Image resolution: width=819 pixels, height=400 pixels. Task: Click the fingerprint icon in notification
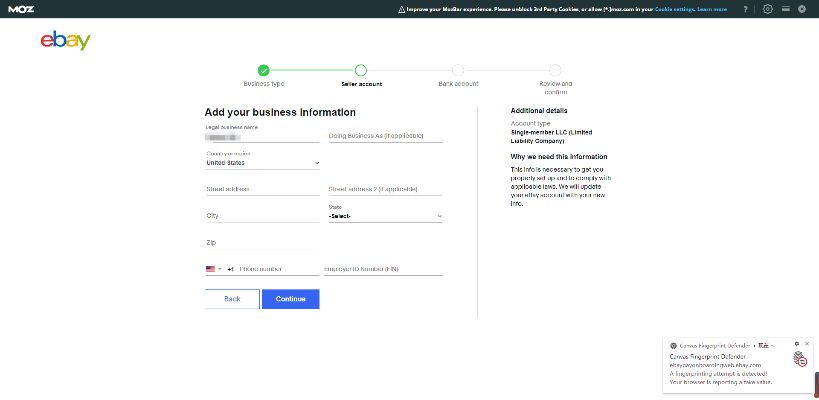point(799,360)
